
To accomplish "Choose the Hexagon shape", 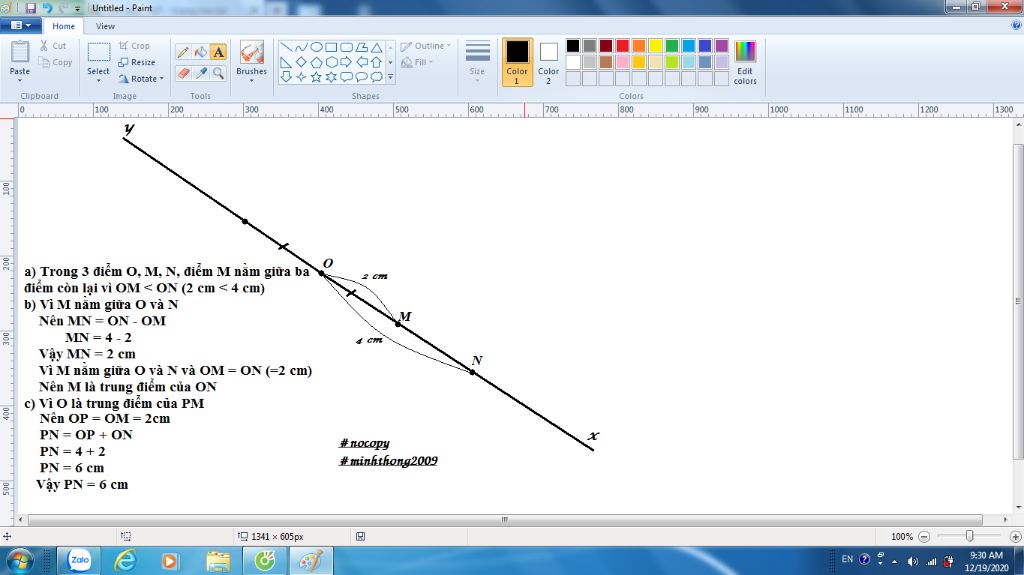I will (331, 62).
